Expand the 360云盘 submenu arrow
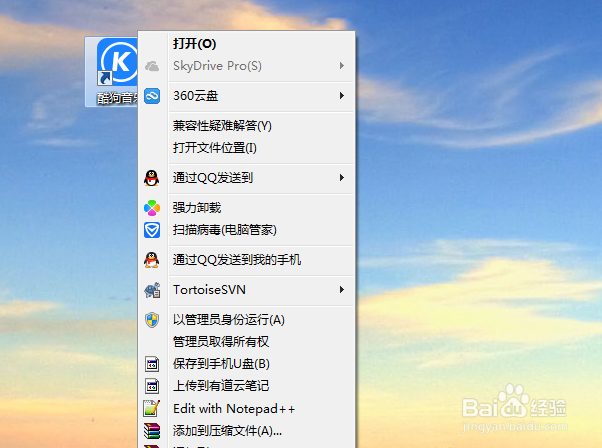This screenshot has height=448, width=602. click(x=342, y=96)
